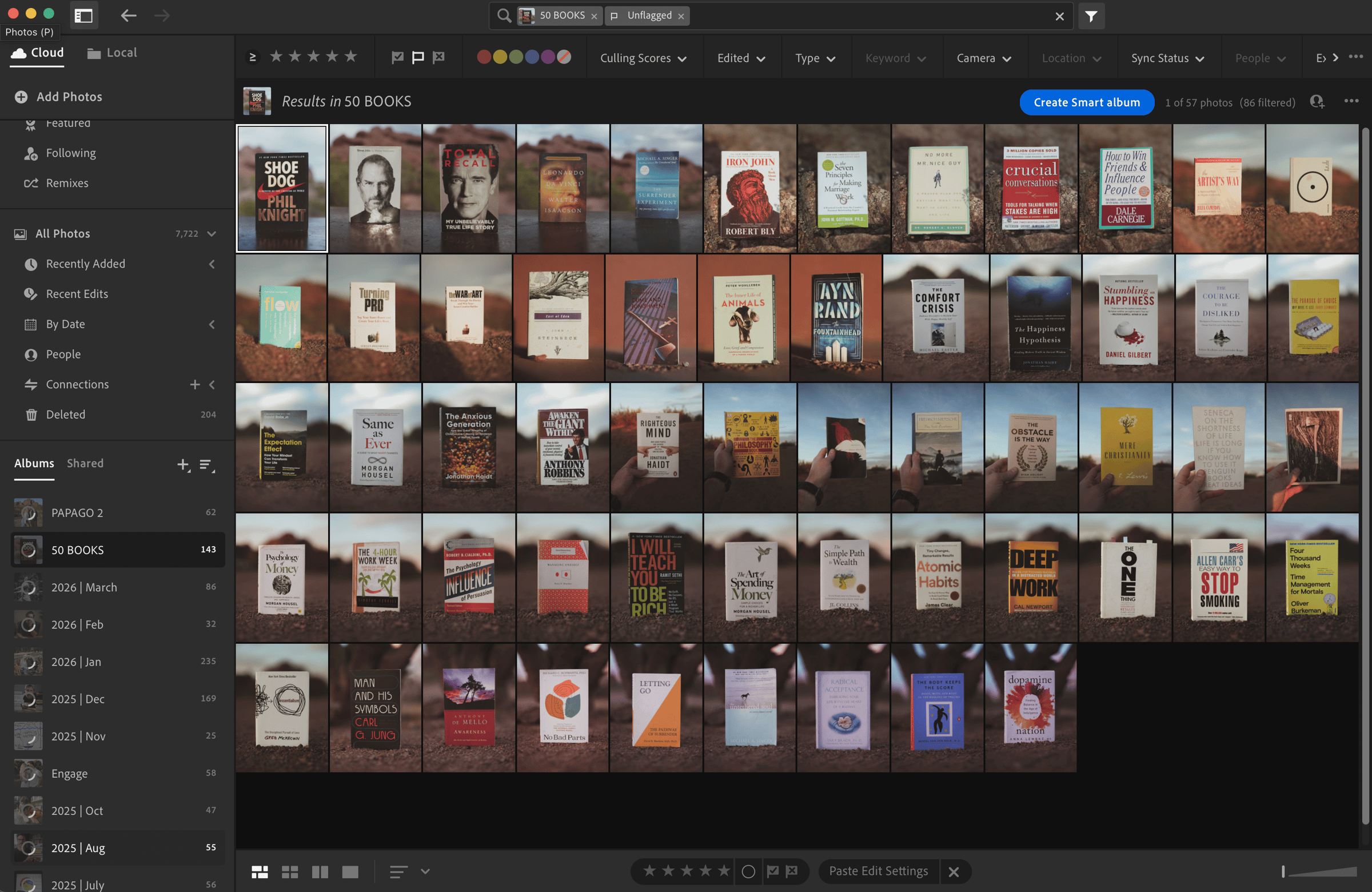Toggle the left panel sidebar icon
The image size is (1372, 892).
click(83, 15)
